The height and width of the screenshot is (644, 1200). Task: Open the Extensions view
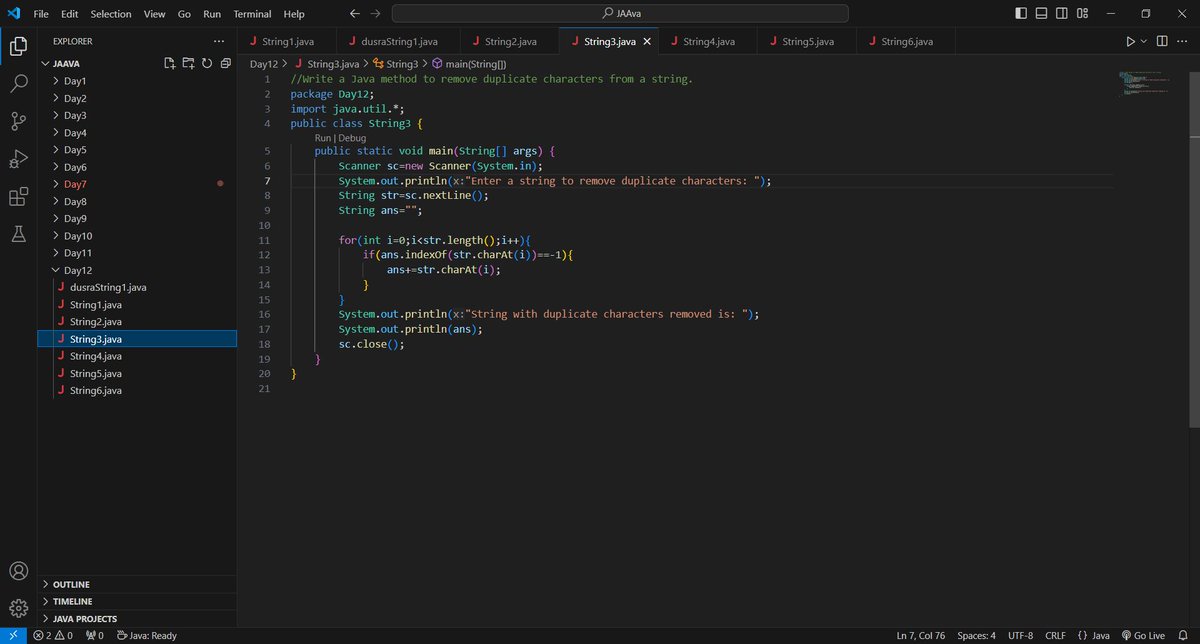tap(18, 197)
